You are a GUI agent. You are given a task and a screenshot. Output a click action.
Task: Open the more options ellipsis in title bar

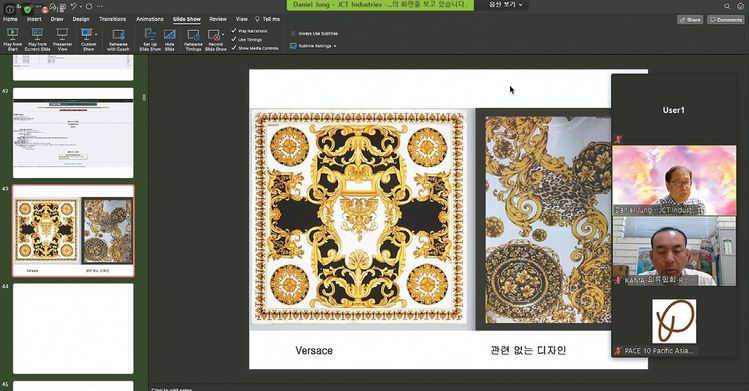[x=99, y=6]
